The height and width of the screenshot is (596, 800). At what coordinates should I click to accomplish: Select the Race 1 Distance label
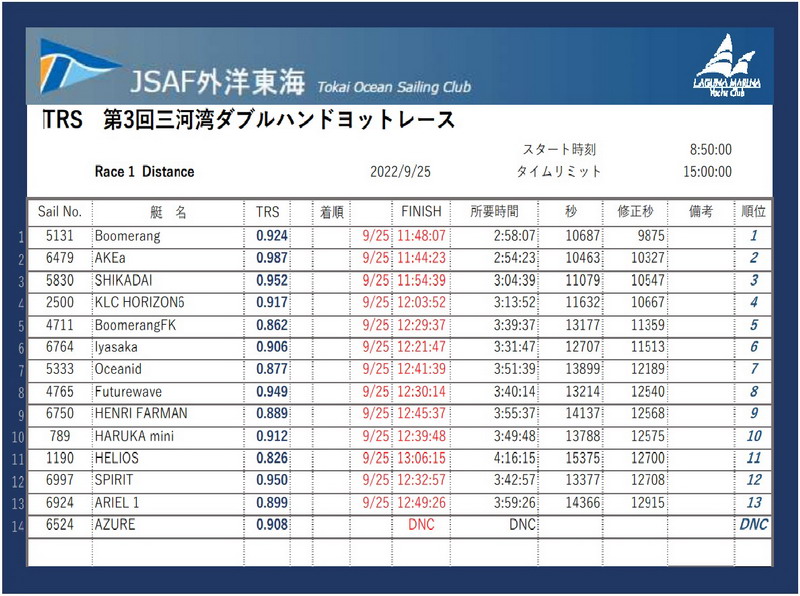[144, 171]
